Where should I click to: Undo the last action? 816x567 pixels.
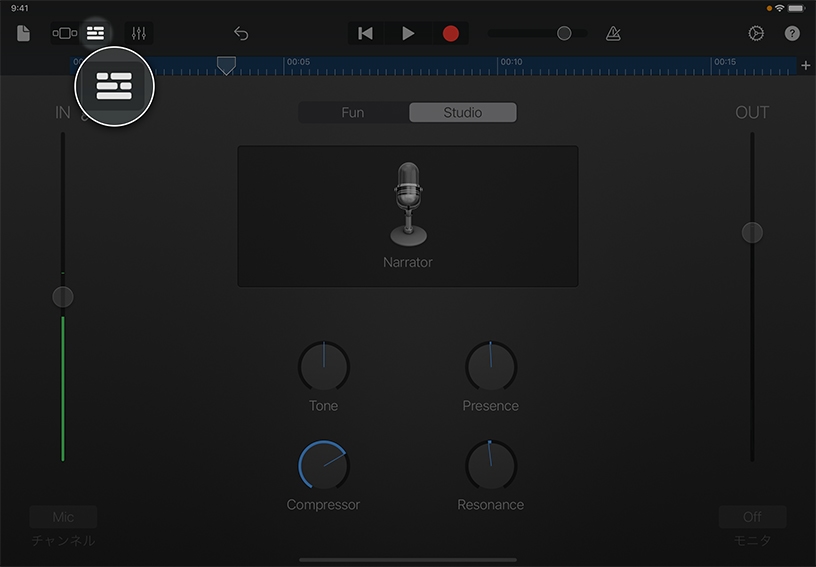point(241,33)
